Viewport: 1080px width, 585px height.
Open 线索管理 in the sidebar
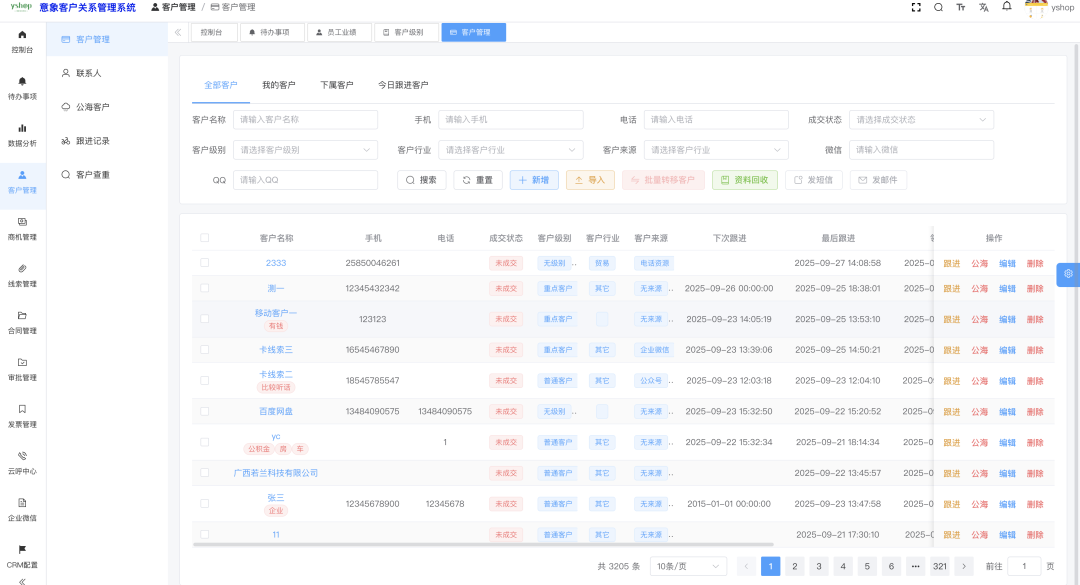pyautogui.click(x=22, y=275)
